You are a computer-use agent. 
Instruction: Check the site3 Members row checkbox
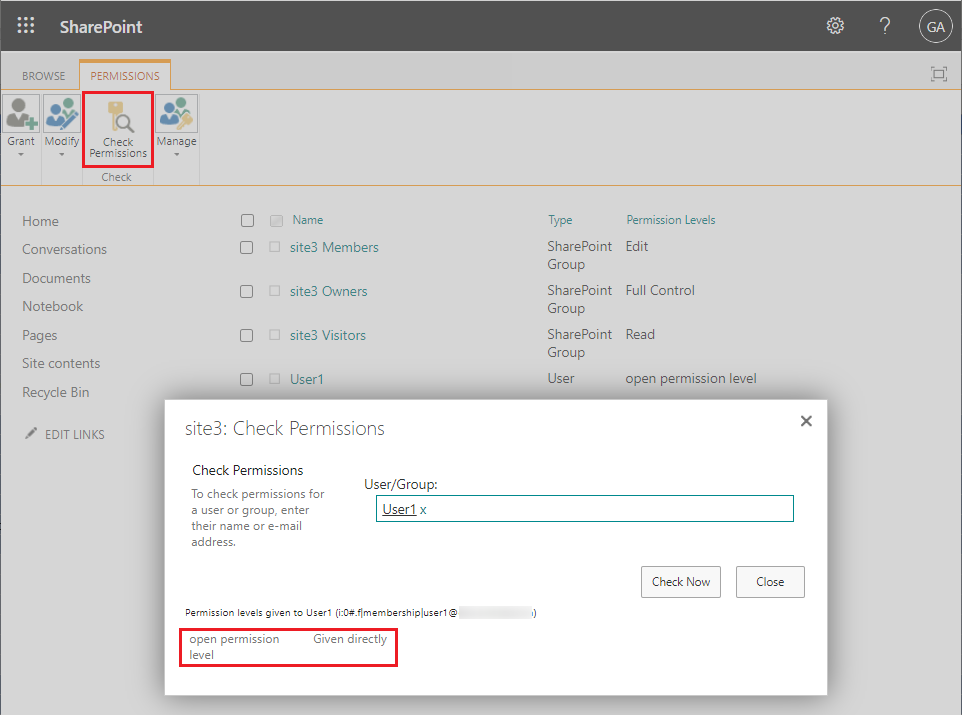tap(247, 247)
